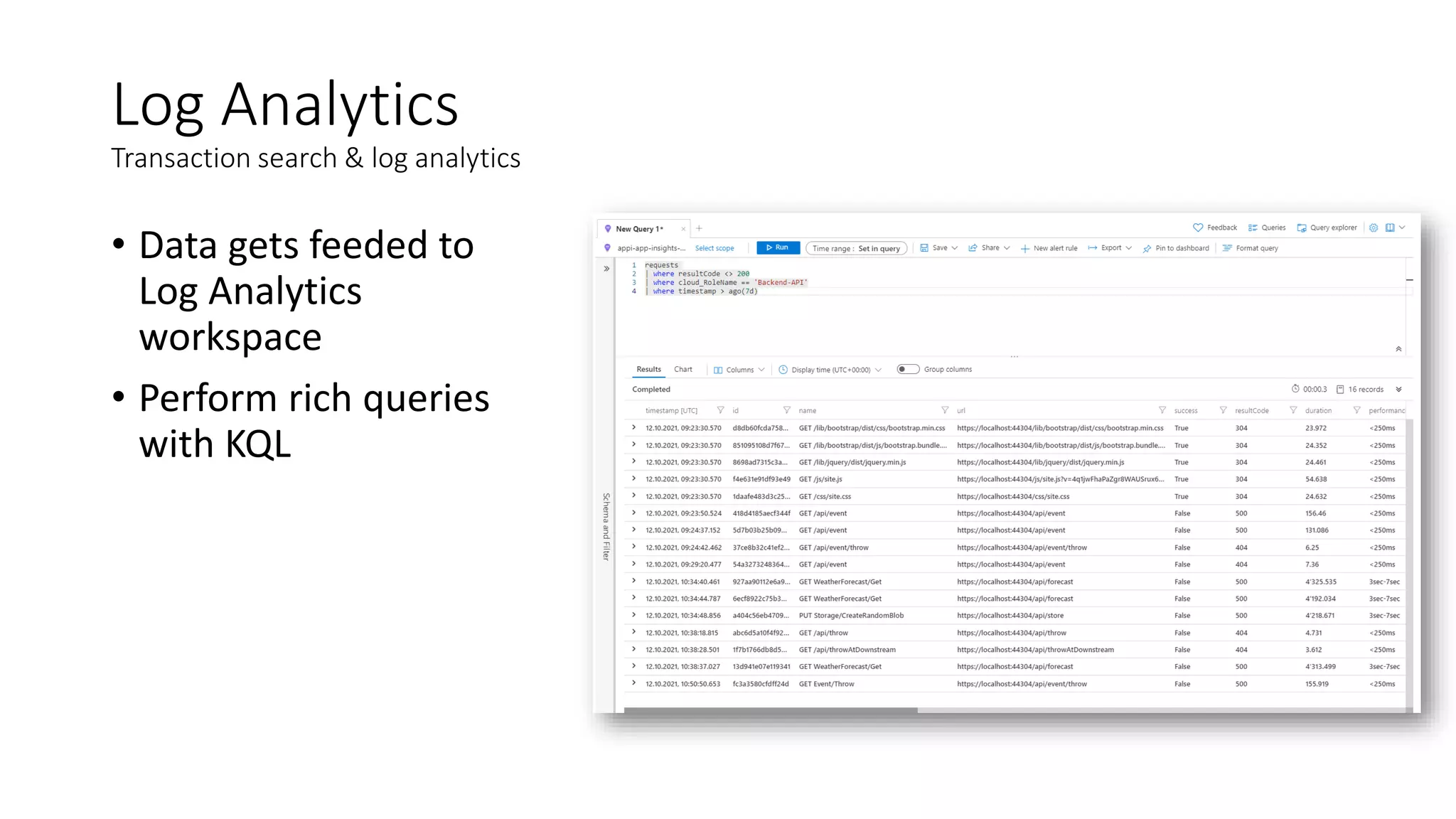Expand the GET Event/Throw row

634,683
